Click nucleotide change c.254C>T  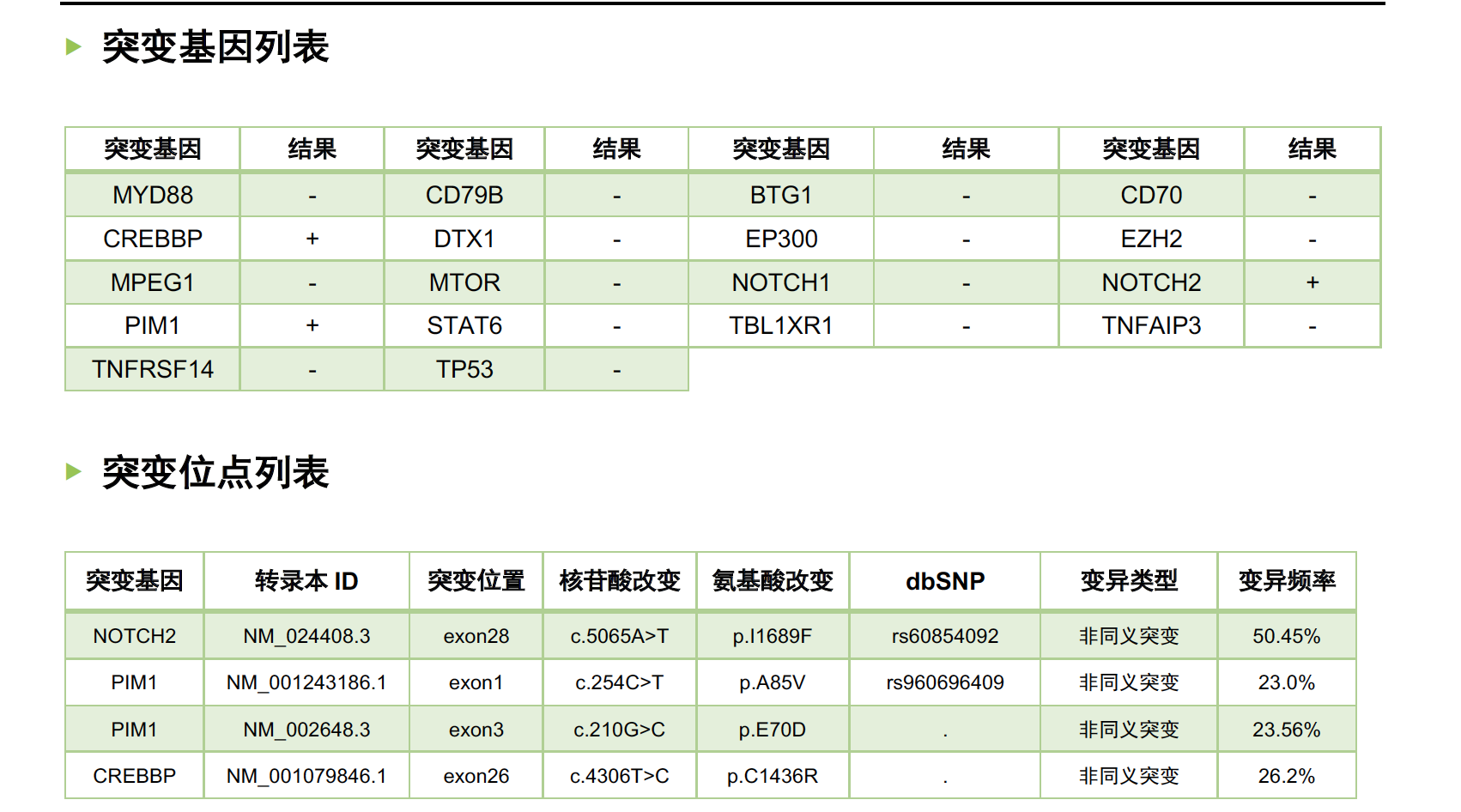point(620,682)
